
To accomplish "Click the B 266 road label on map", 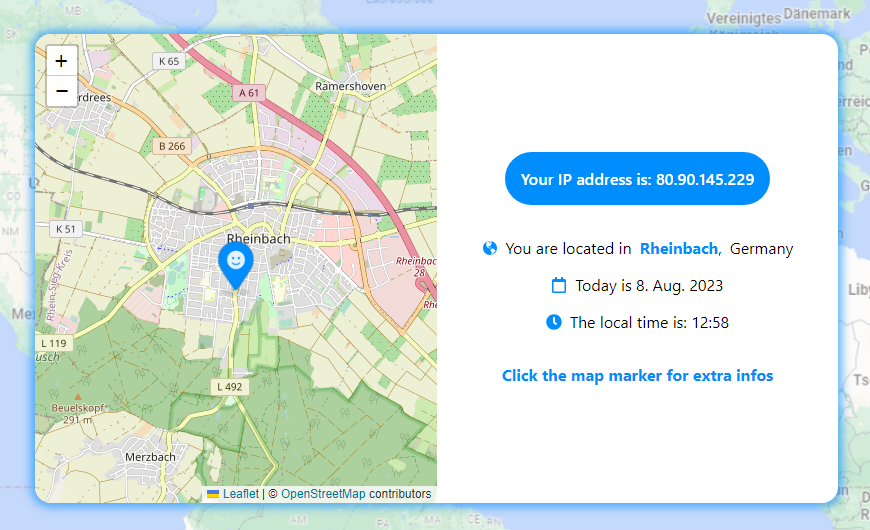I will click(x=172, y=146).
